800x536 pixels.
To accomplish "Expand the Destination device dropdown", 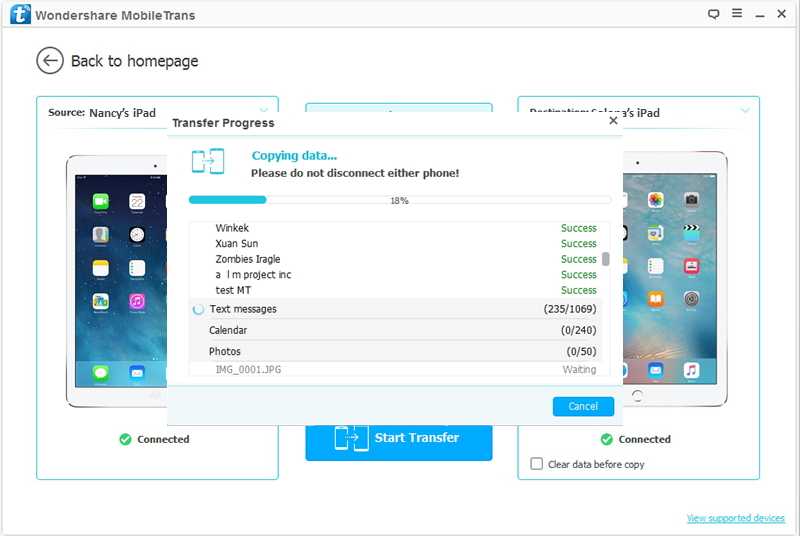I will pyautogui.click(x=745, y=111).
